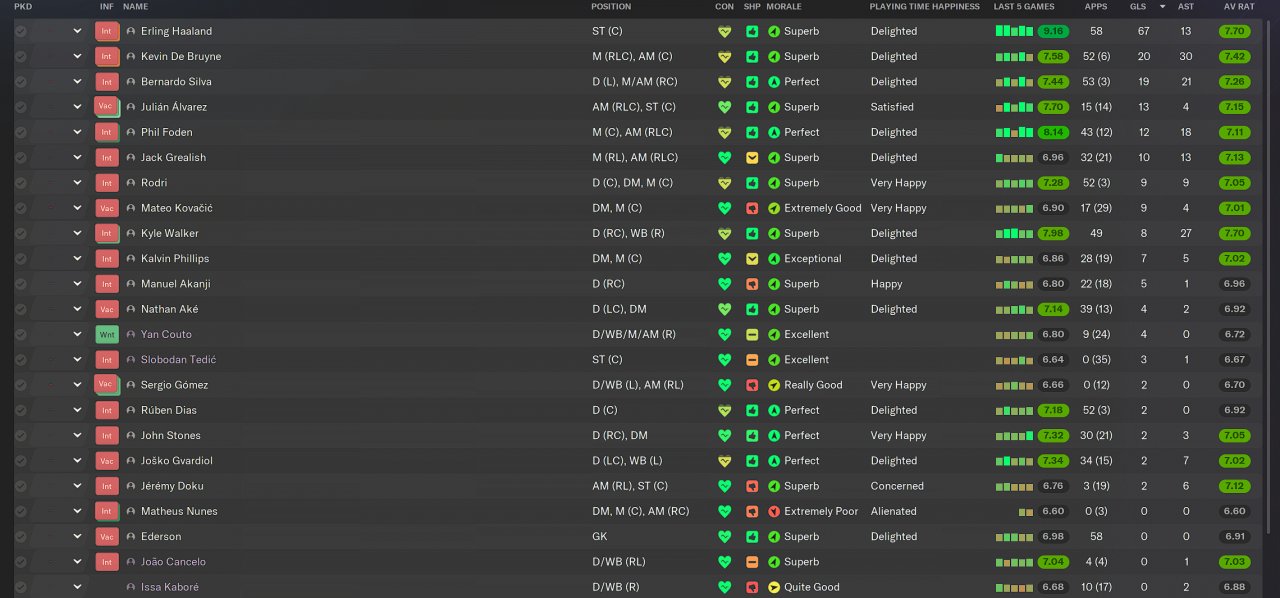Click Kevin De Bruyne's match sharpness icon

pos(752,56)
